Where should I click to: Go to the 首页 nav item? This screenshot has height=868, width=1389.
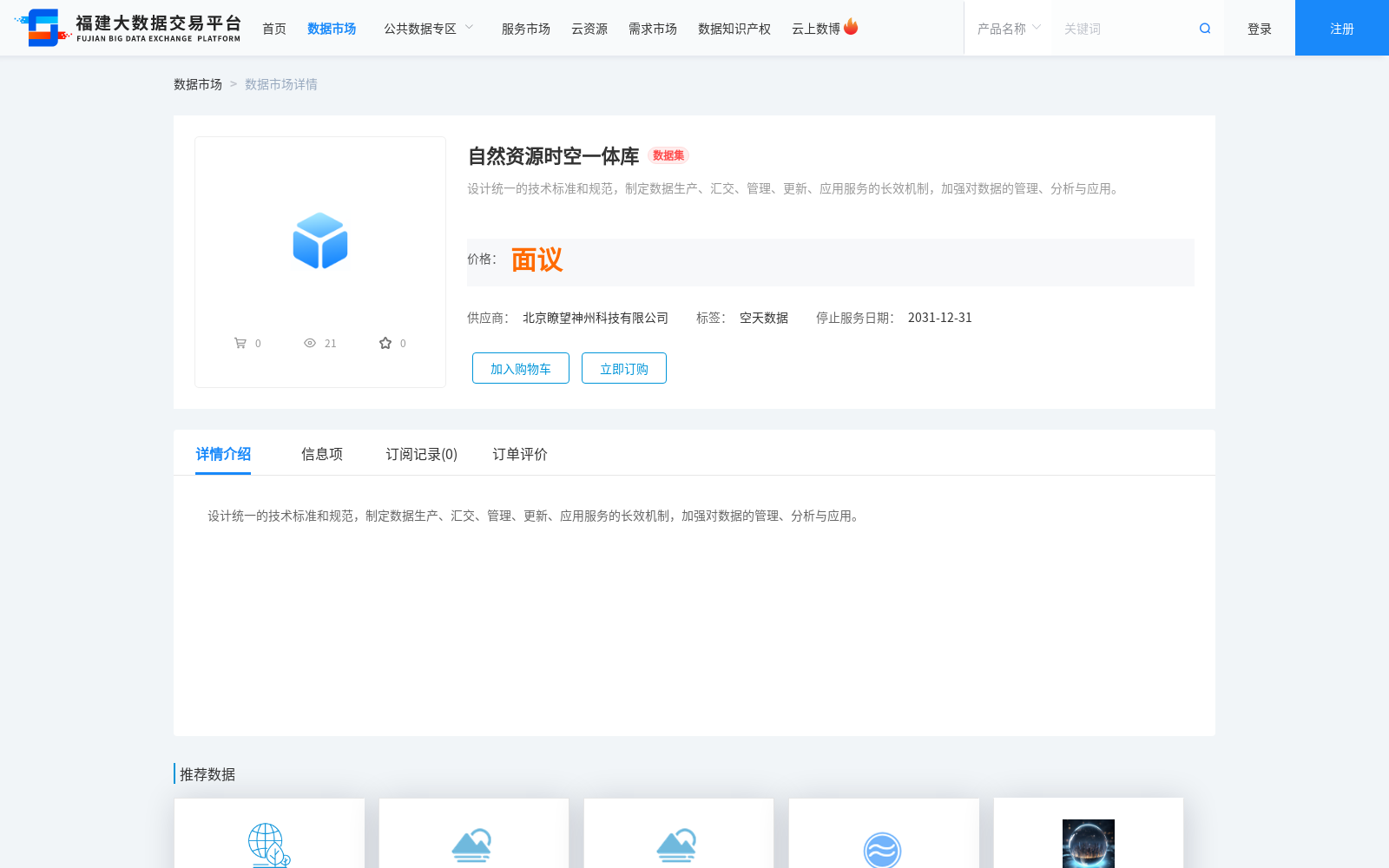274,29
